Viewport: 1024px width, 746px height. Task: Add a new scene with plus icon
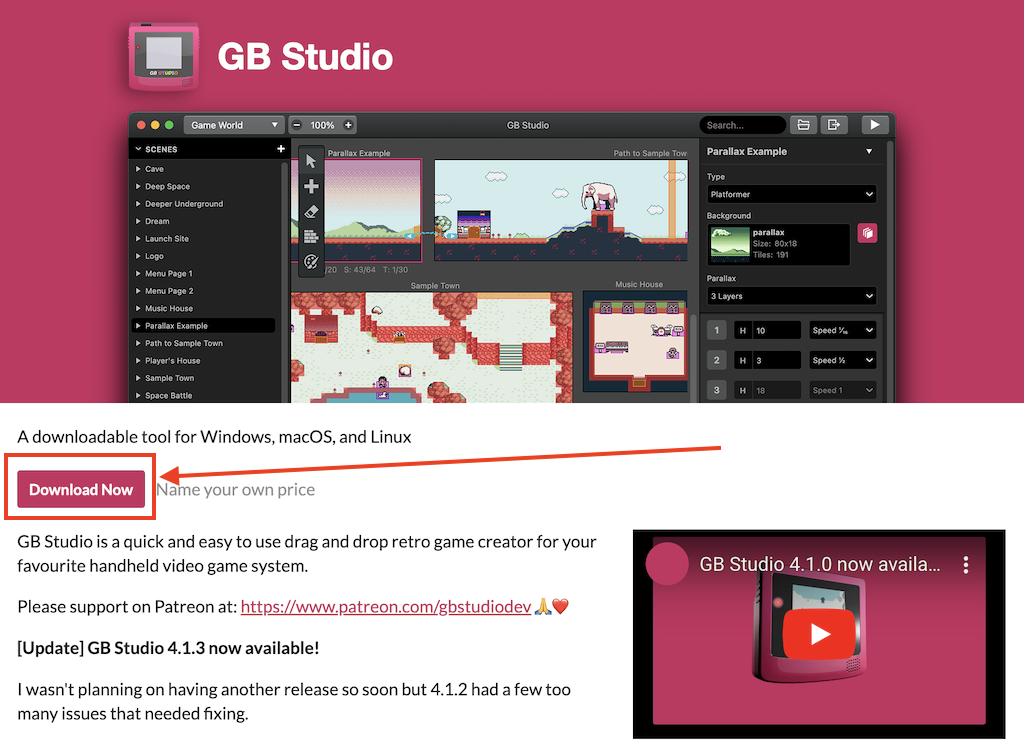(x=281, y=149)
